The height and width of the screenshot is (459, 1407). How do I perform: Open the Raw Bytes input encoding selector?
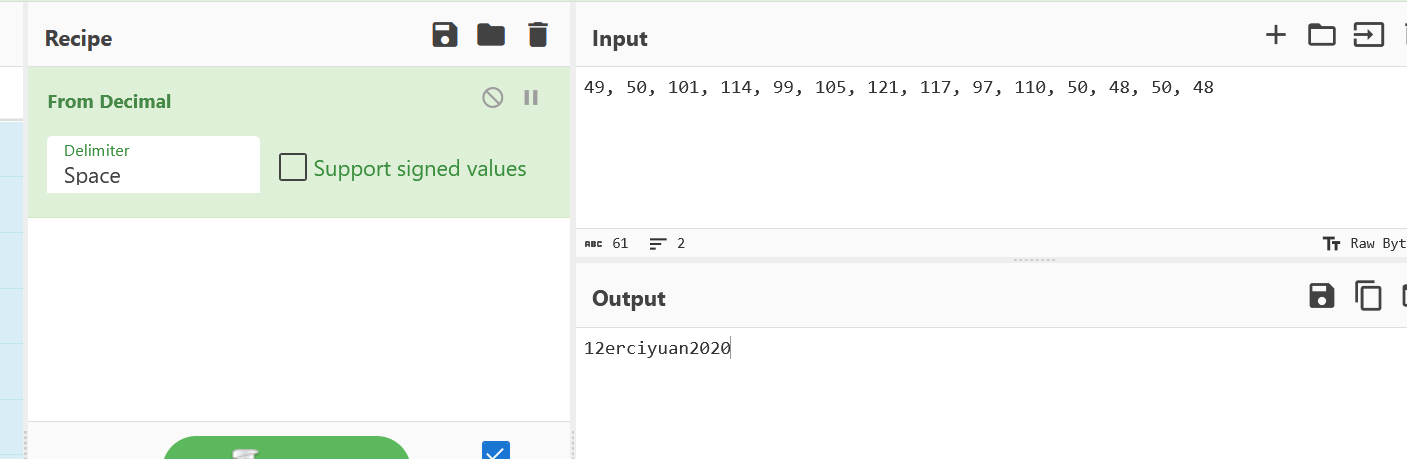[1365, 244]
